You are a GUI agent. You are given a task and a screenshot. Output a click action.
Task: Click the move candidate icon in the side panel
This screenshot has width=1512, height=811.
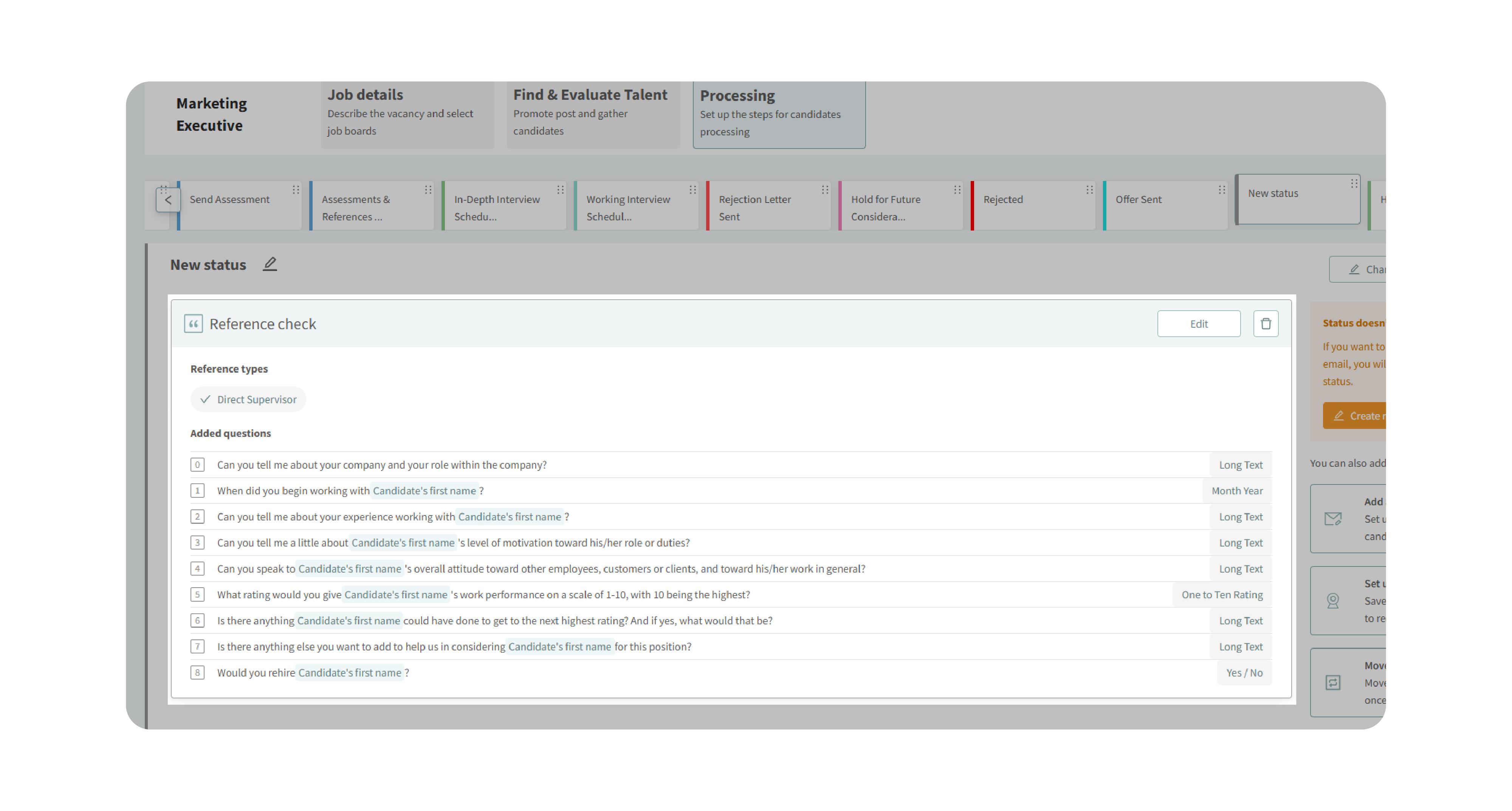tap(1332, 682)
